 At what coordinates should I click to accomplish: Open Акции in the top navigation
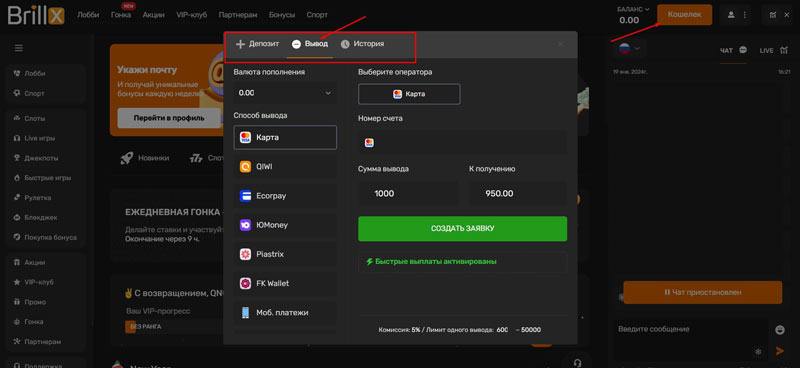pos(154,15)
